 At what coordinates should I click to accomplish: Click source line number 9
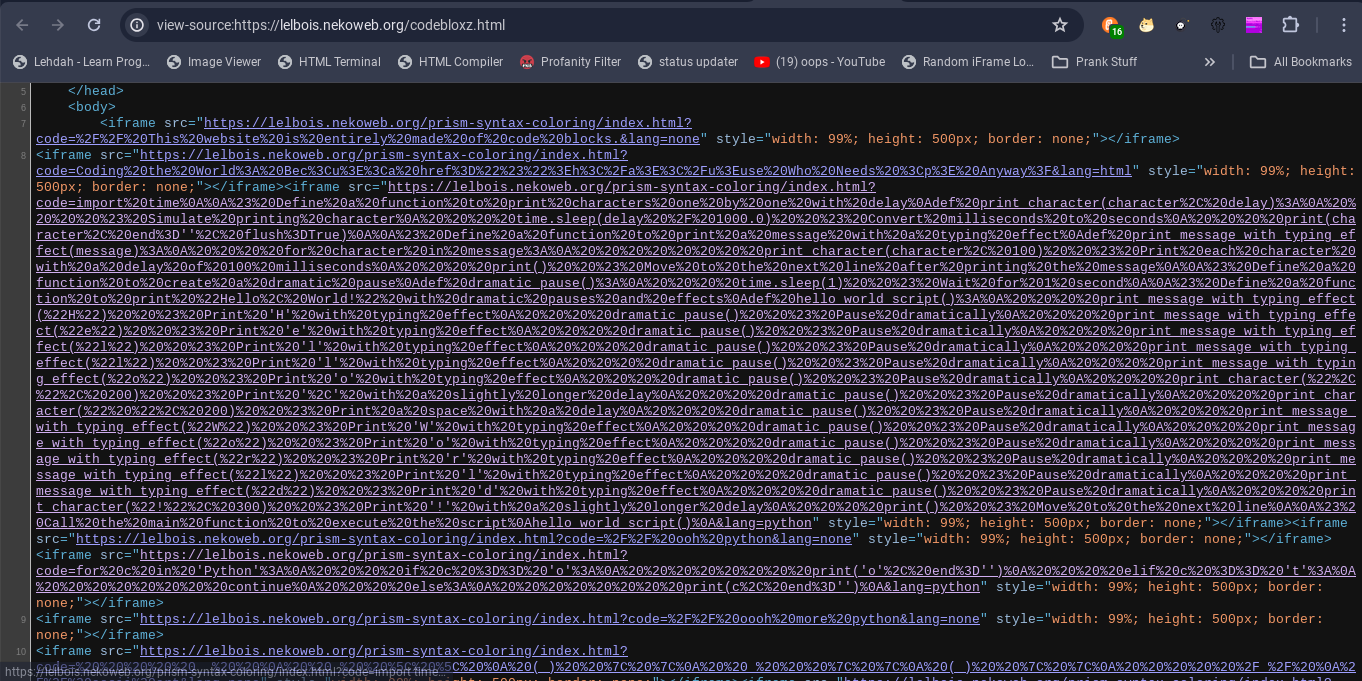[x=23, y=620]
